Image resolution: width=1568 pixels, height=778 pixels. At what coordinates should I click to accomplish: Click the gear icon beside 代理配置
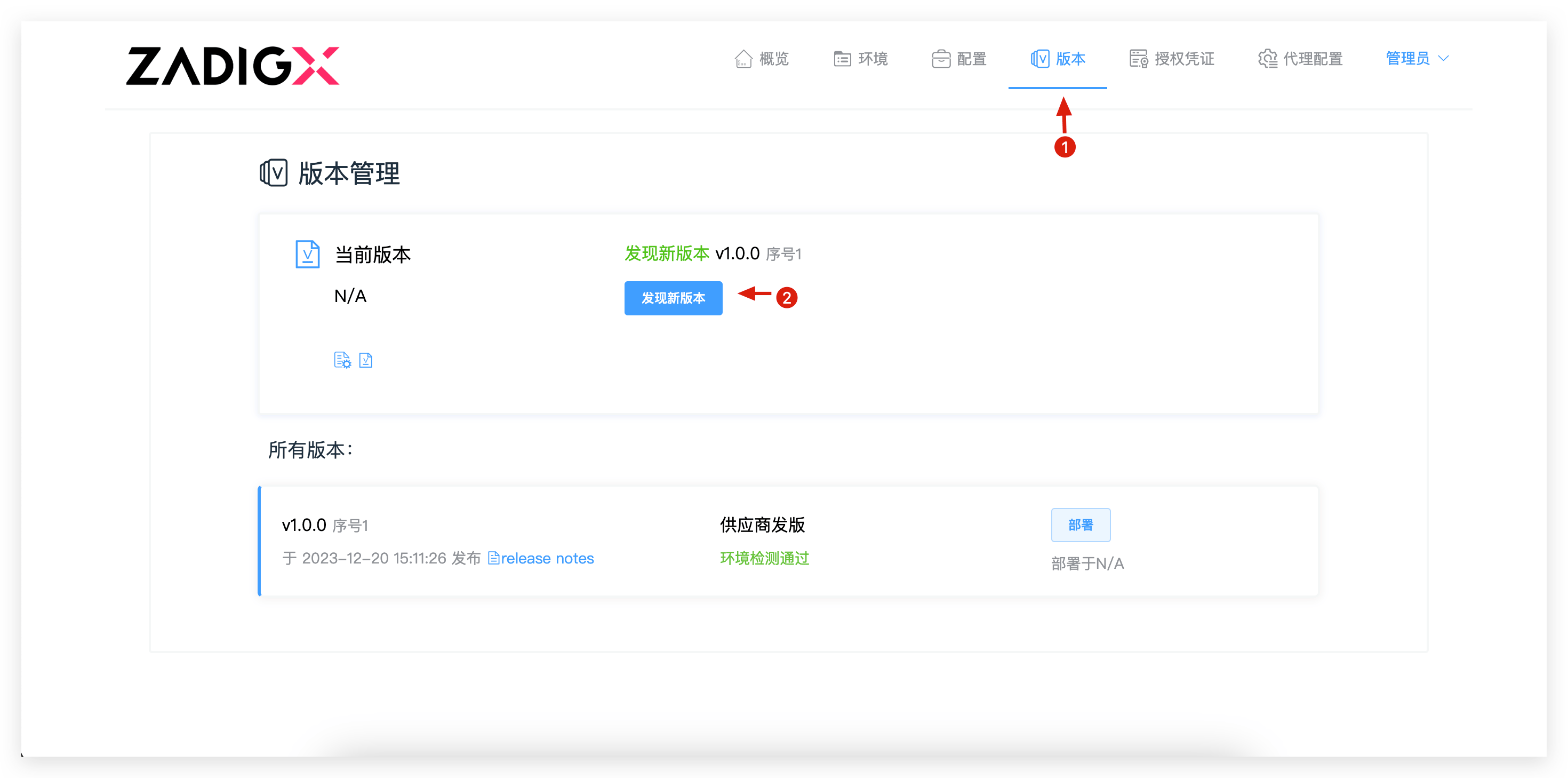[x=1267, y=59]
